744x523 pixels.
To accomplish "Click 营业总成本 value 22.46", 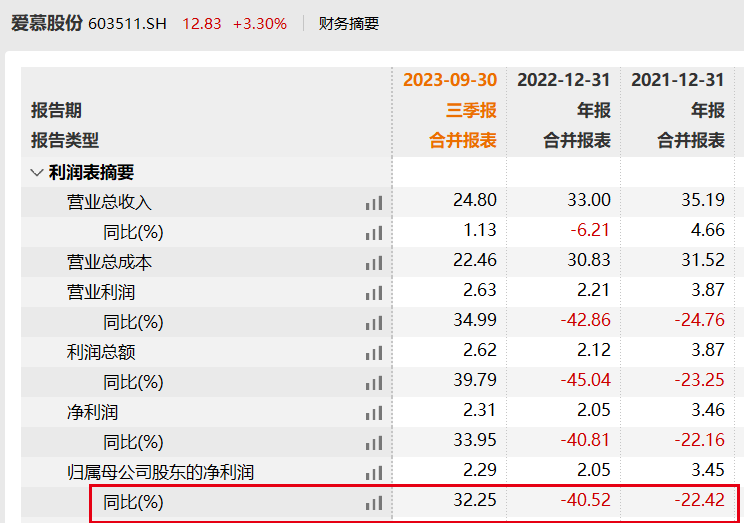I will click(475, 260).
